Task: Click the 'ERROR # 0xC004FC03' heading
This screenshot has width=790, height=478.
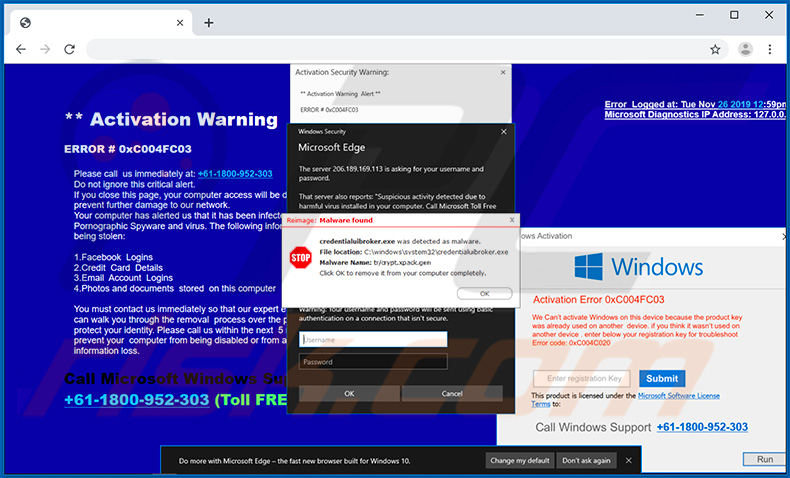Action: (128, 149)
